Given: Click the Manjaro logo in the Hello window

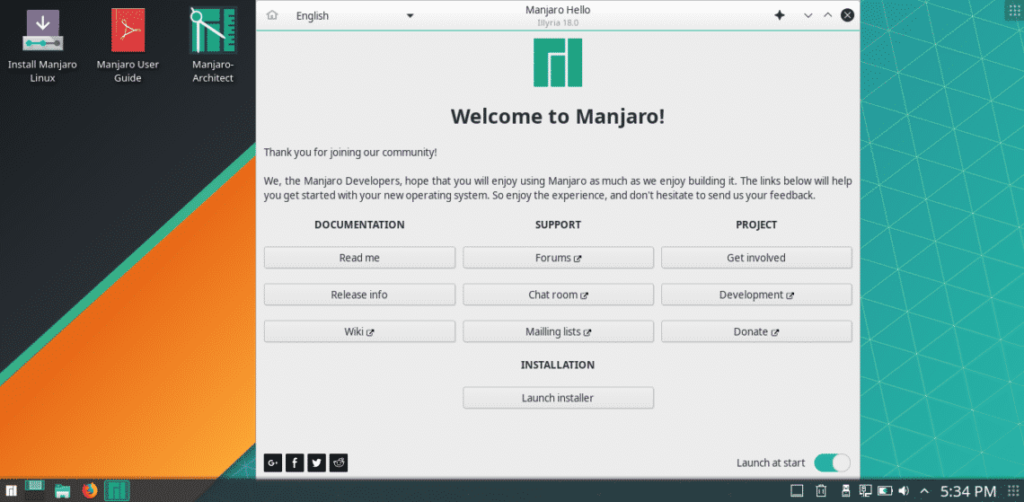Looking at the screenshot, I should (558, 63).
